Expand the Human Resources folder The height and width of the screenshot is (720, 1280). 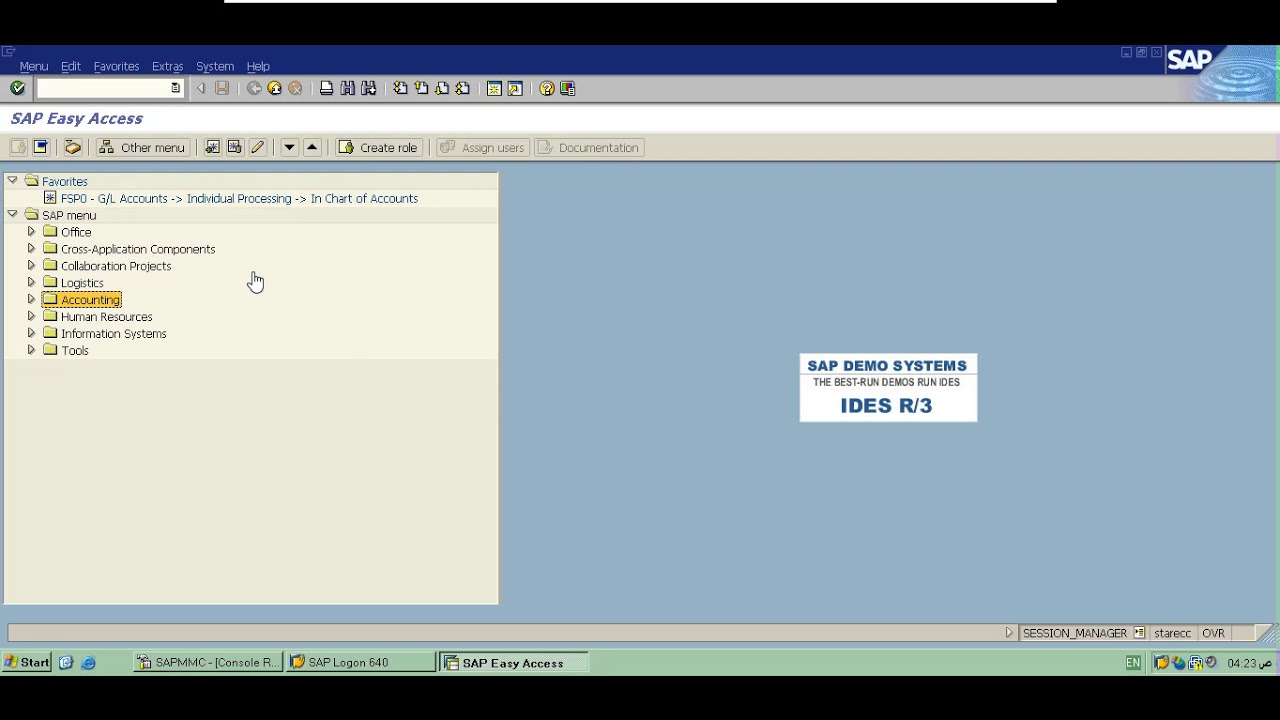point(31,317)
